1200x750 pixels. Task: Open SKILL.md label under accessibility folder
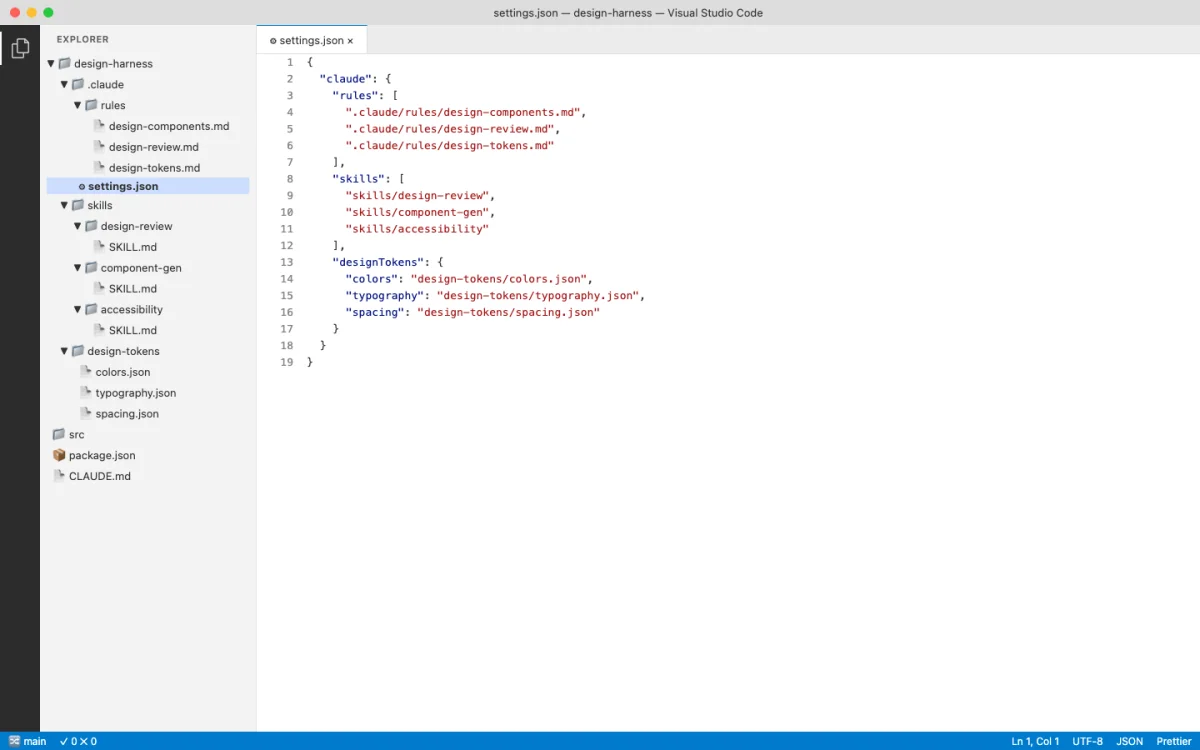[x=133, y=330]
